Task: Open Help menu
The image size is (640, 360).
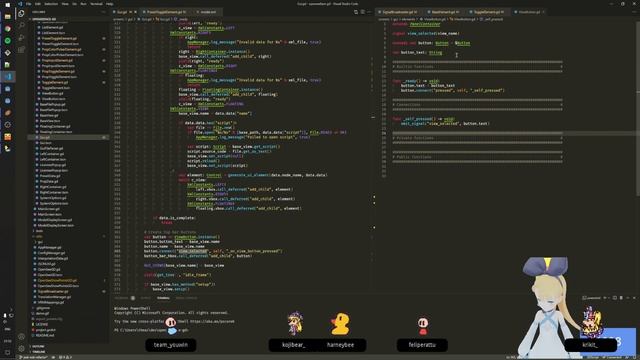Action: pyautogui.click(x=109, y=4)
